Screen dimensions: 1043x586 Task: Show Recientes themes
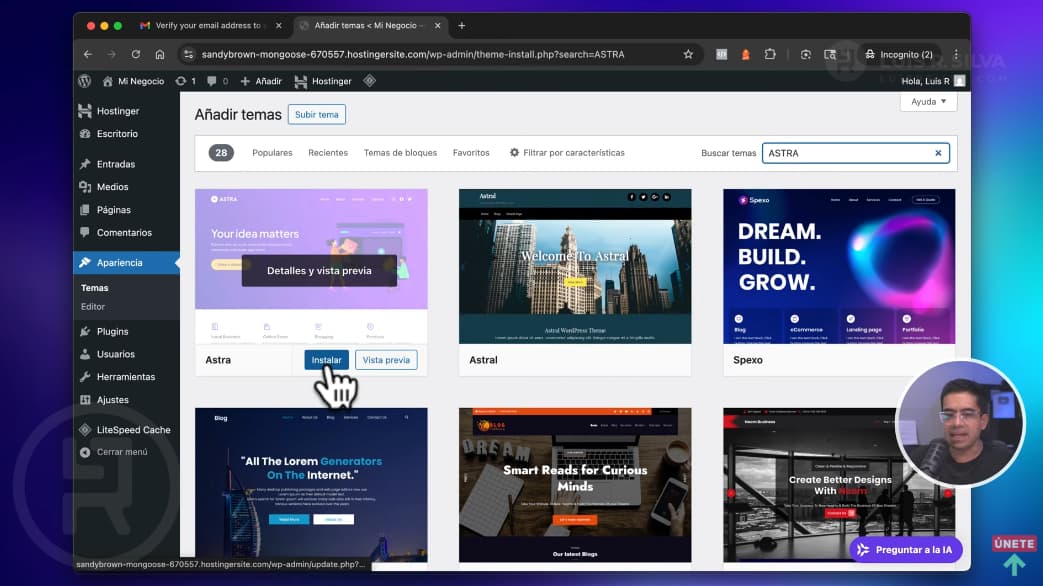coord(328,153)
